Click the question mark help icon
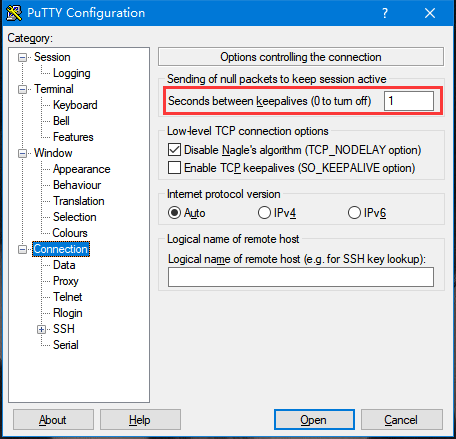 (x=385, y=13)
